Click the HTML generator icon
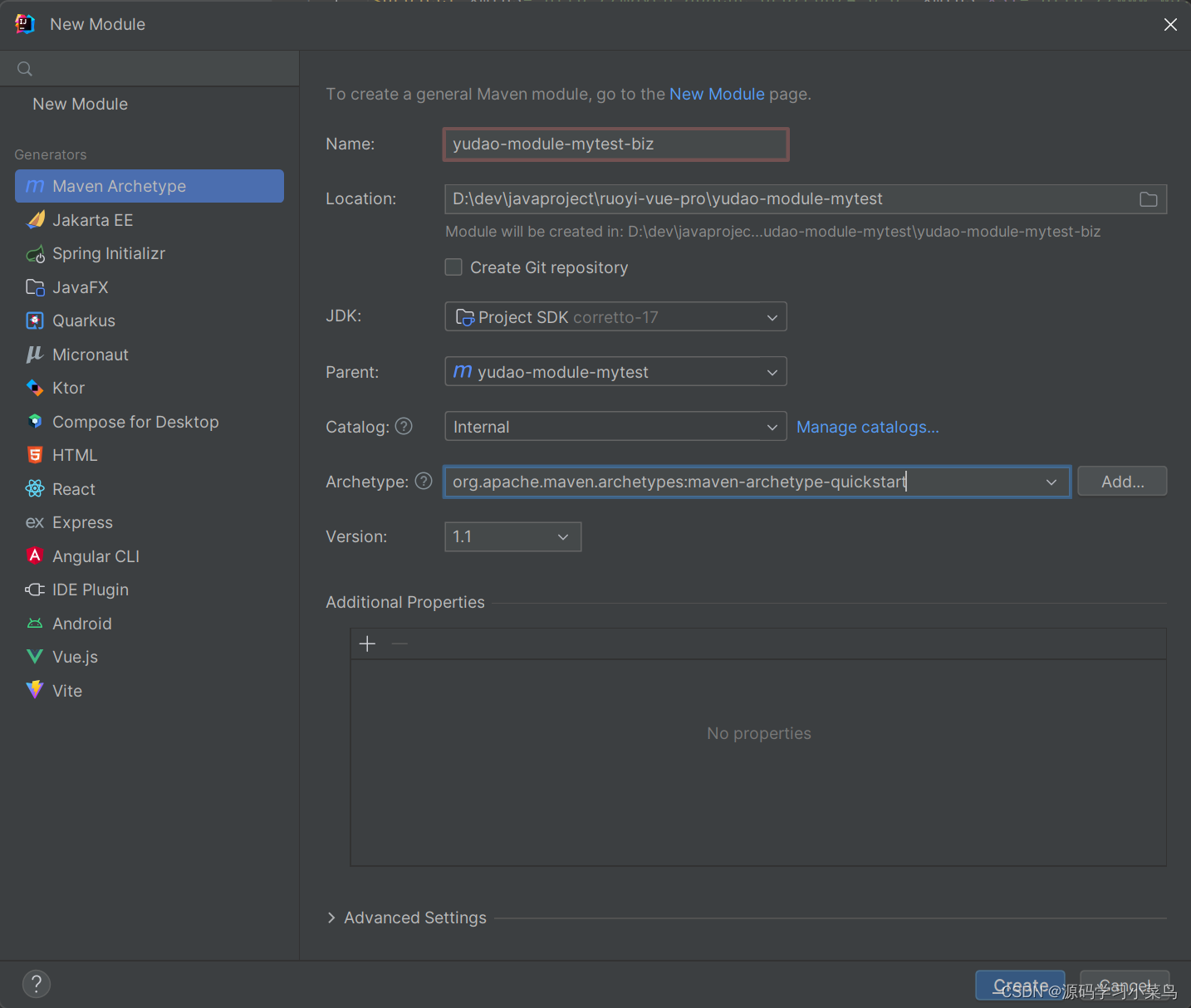This screenshot has height=1008, width=1191. (x=35, y=455)
